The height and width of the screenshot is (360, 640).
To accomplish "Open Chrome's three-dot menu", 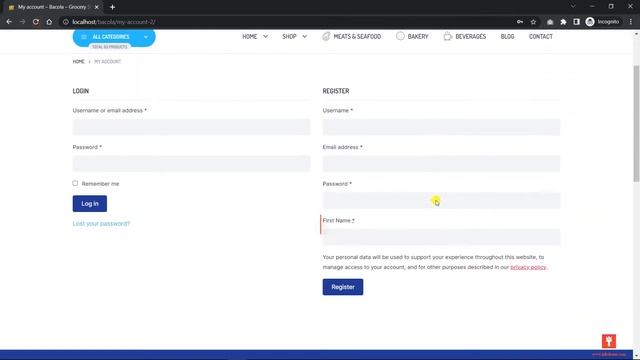I will [x=631, y=22].
